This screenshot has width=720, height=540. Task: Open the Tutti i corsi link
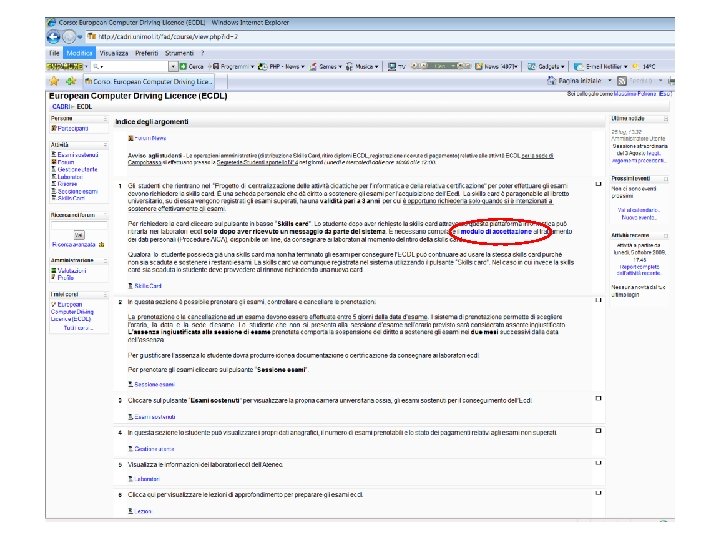pyautogui.click(x=78, y=328)
